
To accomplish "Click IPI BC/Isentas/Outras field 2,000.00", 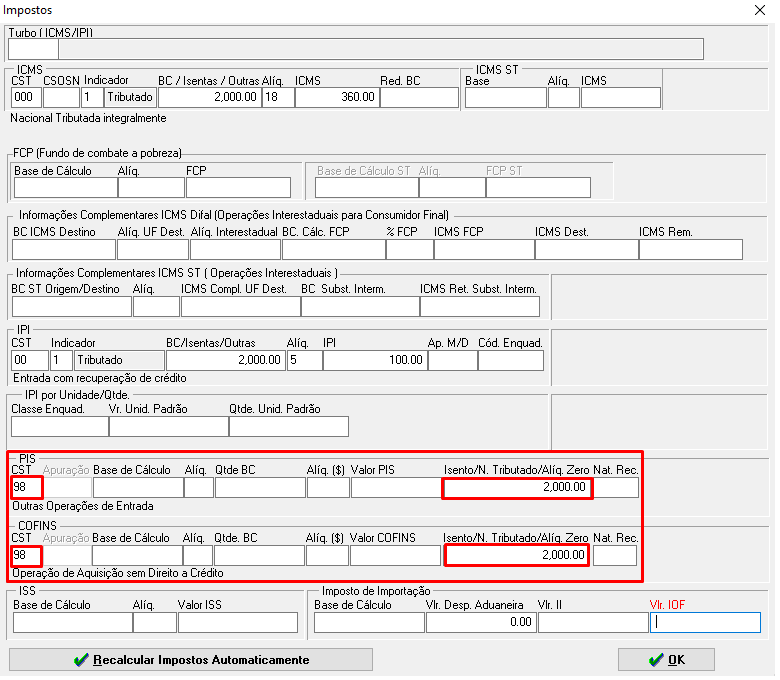I will (225, 360).
